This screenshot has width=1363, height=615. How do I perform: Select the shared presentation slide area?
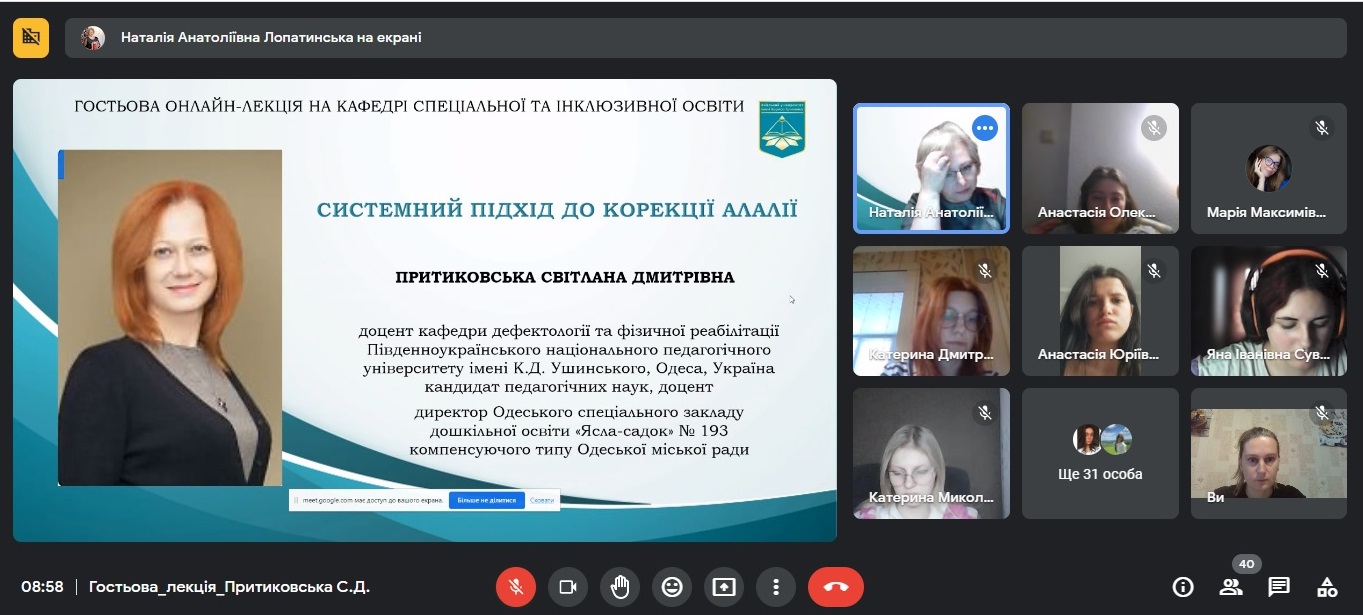point(424,310)
